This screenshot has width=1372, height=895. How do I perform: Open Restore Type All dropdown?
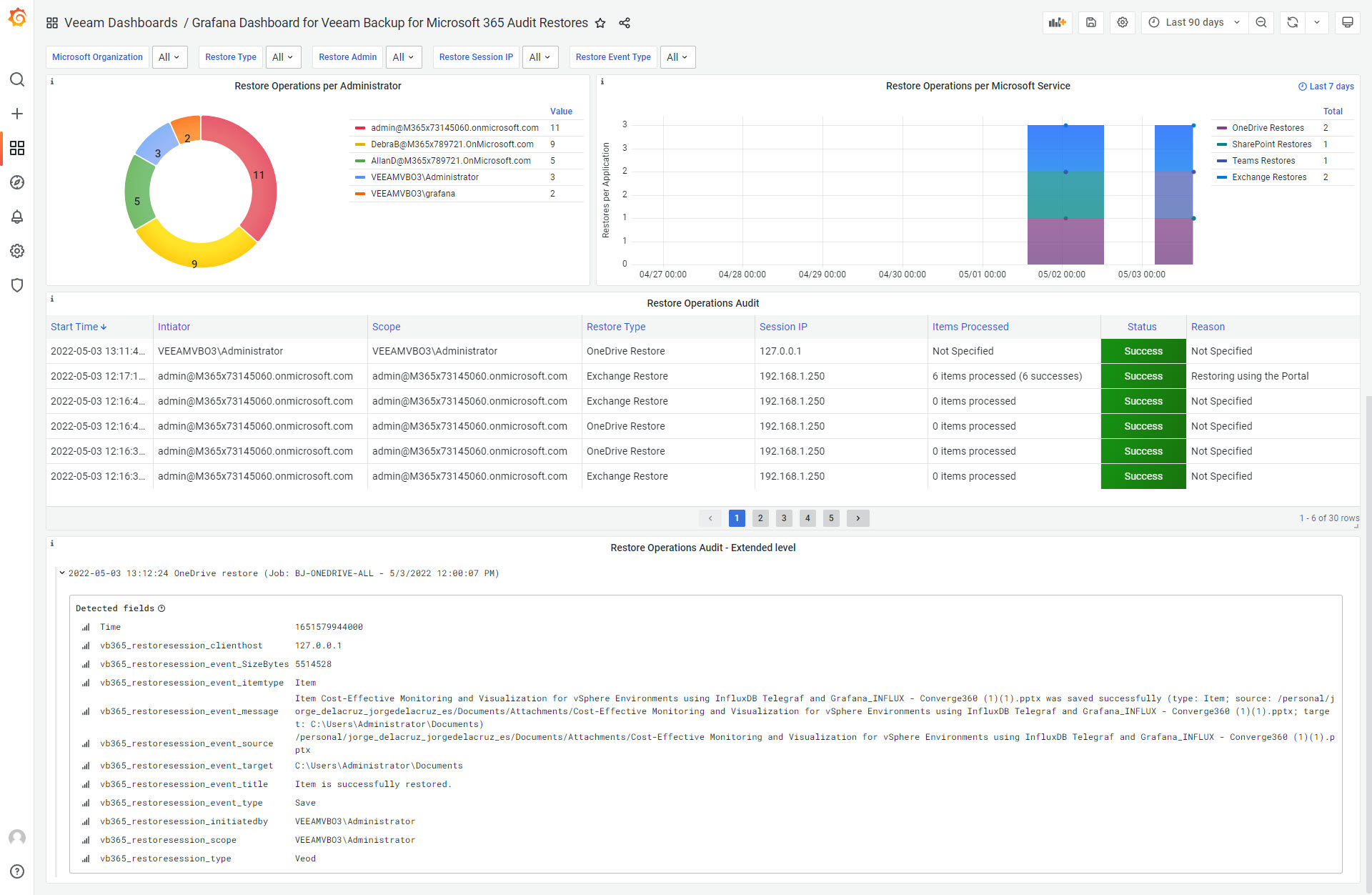coord(284,57)
